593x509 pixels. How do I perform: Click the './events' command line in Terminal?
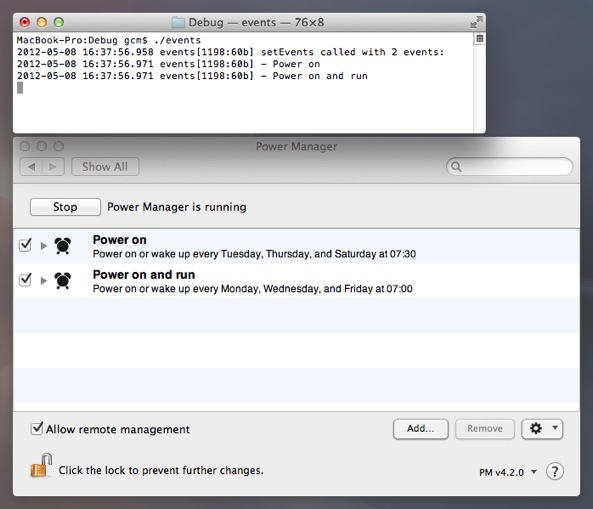[109, 40]
